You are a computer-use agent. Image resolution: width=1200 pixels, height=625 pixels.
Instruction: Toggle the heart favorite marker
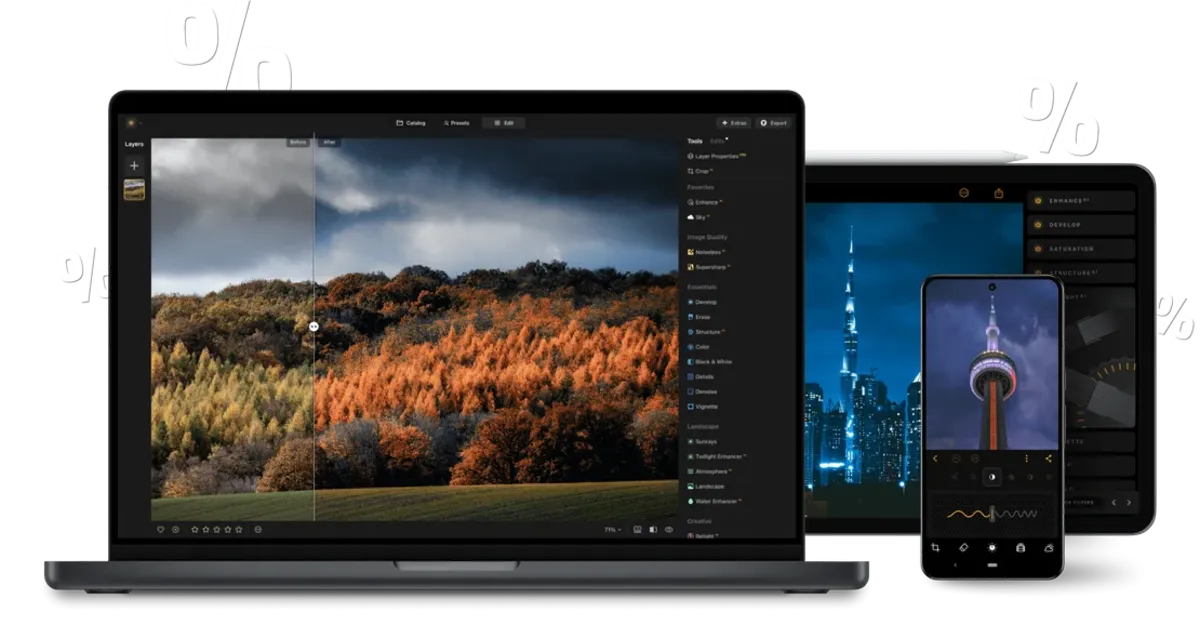point(160,529)
